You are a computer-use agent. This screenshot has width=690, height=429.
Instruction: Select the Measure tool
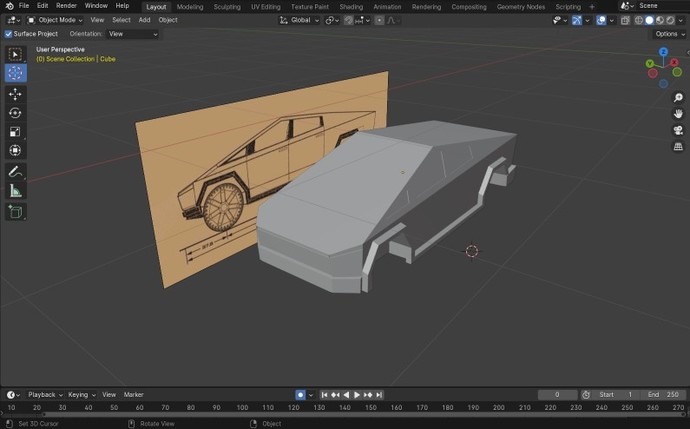[15, 191]
